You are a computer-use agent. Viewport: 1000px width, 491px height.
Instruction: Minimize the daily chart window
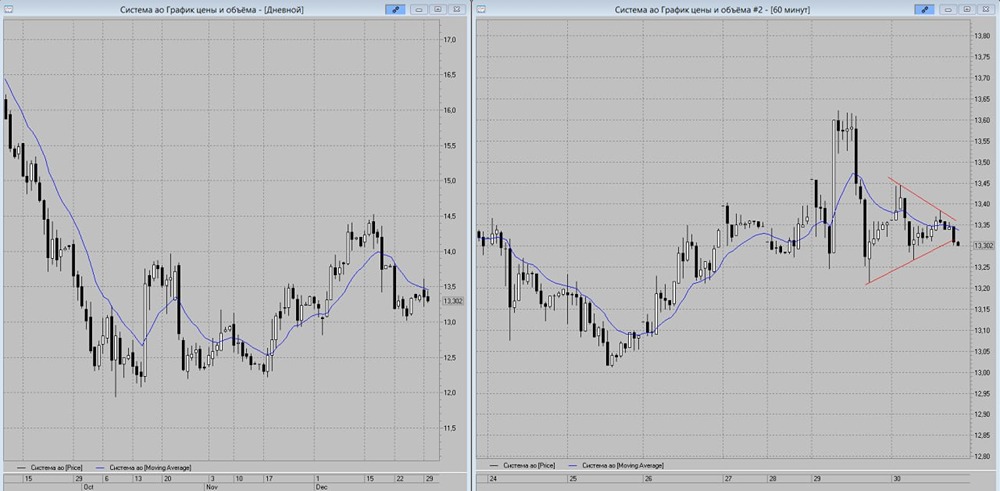click(419, 10)
